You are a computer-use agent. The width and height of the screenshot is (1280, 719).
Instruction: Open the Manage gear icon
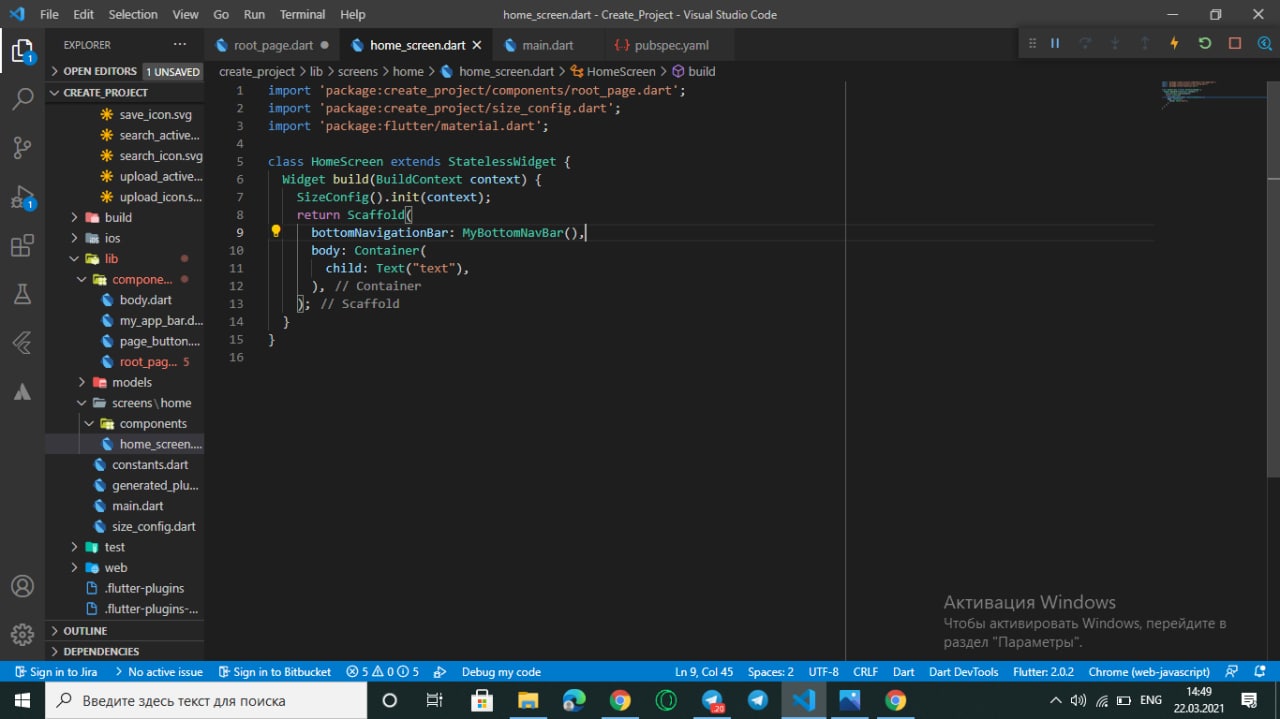[22, 635]
